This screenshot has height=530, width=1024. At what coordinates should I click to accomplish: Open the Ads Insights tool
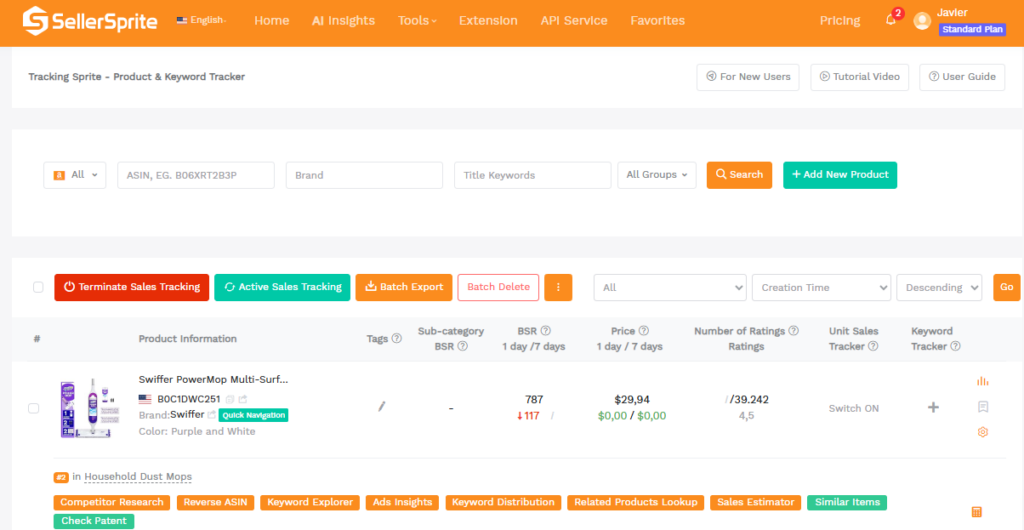[402, 503]
